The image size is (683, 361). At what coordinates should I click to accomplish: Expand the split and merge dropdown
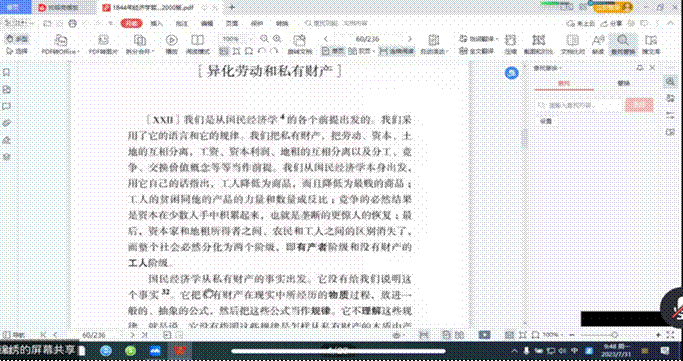[x=153, y=51]
